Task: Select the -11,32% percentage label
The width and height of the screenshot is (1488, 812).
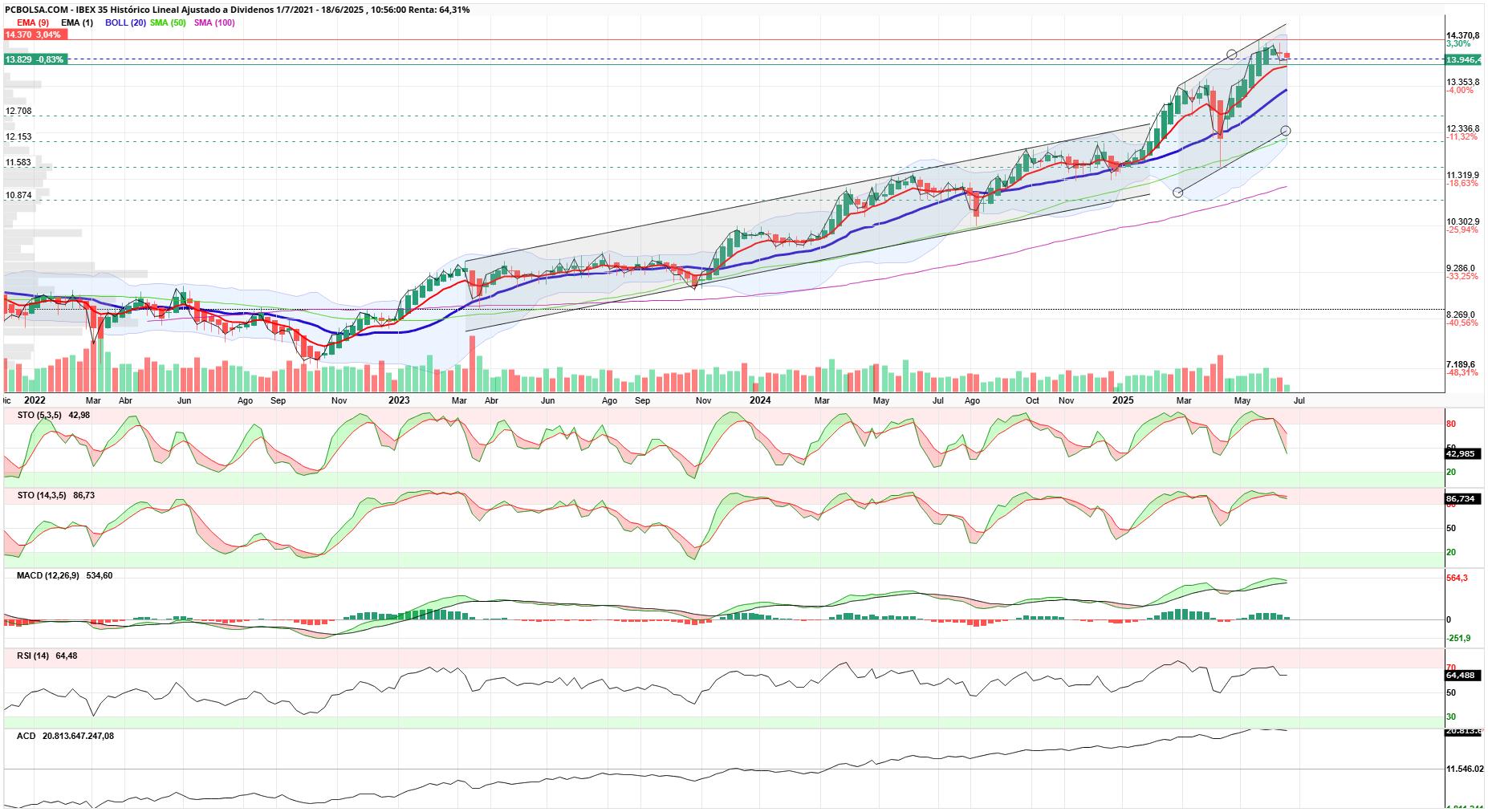Action: coord(1462,136)
